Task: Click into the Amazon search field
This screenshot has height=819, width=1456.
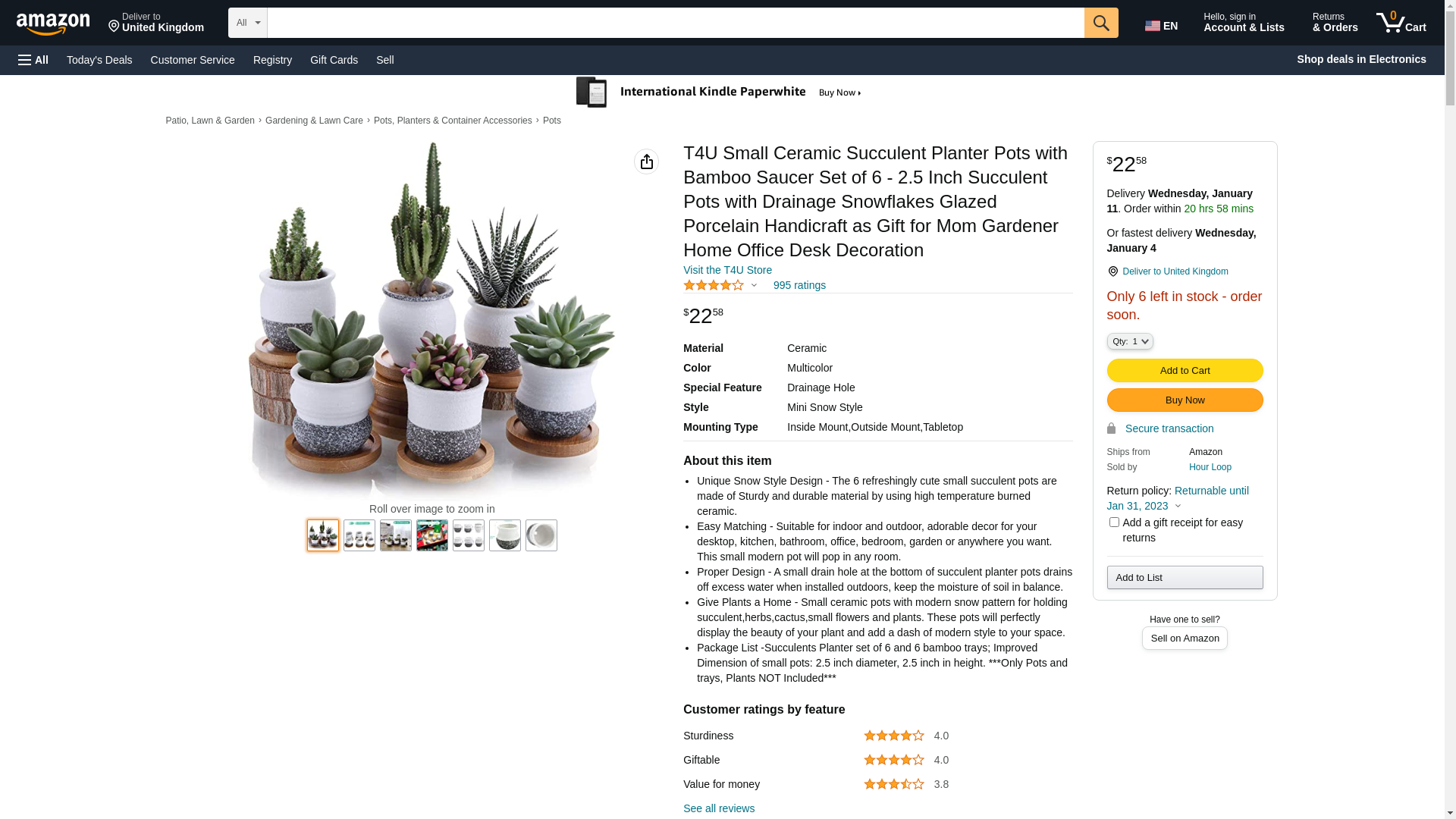Action: point(676,23)
